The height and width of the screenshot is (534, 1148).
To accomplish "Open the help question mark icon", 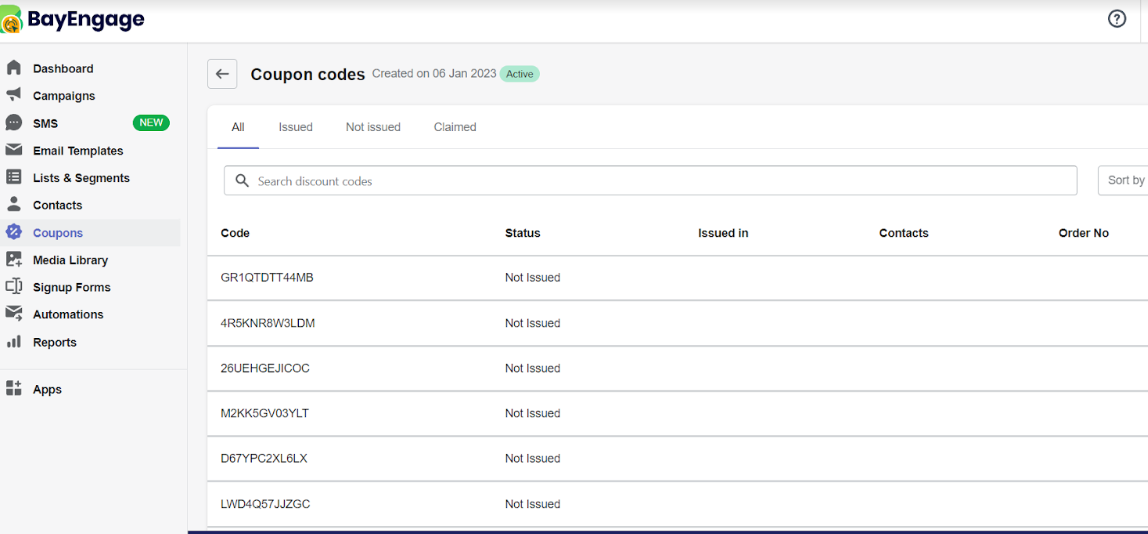I will tap(1116, 20).
